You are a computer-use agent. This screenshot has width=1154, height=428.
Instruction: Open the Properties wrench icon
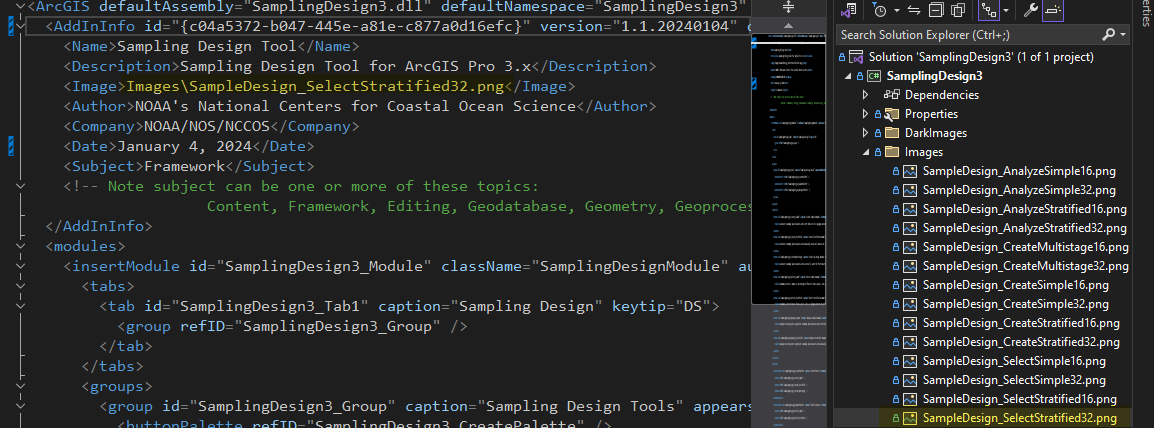[x=1028, y=10]
